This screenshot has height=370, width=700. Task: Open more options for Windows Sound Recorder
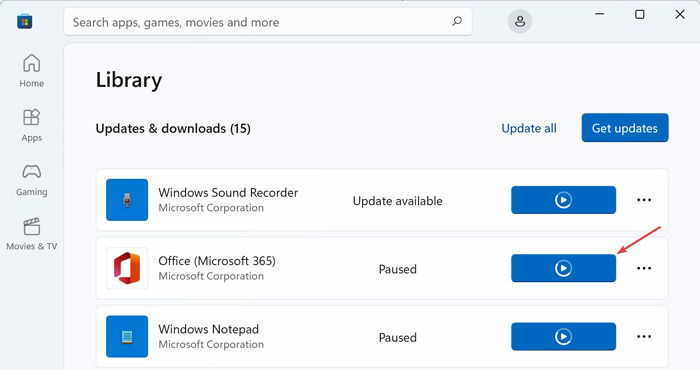point(644,200)
